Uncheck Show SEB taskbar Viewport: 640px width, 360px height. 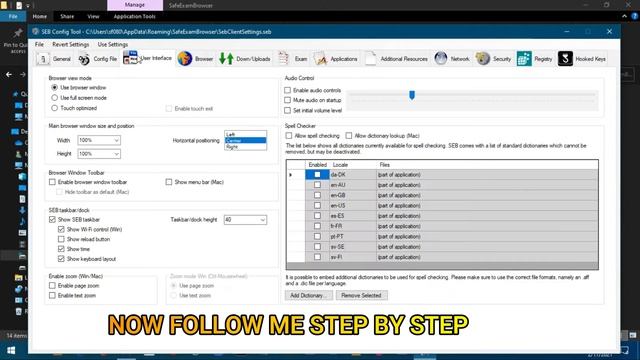(52, 220)
